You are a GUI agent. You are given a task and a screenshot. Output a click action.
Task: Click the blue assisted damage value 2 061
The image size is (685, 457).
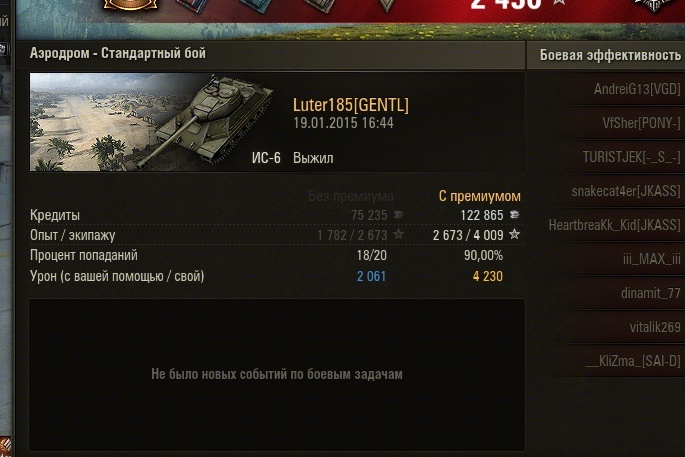[x=371, y=276]
